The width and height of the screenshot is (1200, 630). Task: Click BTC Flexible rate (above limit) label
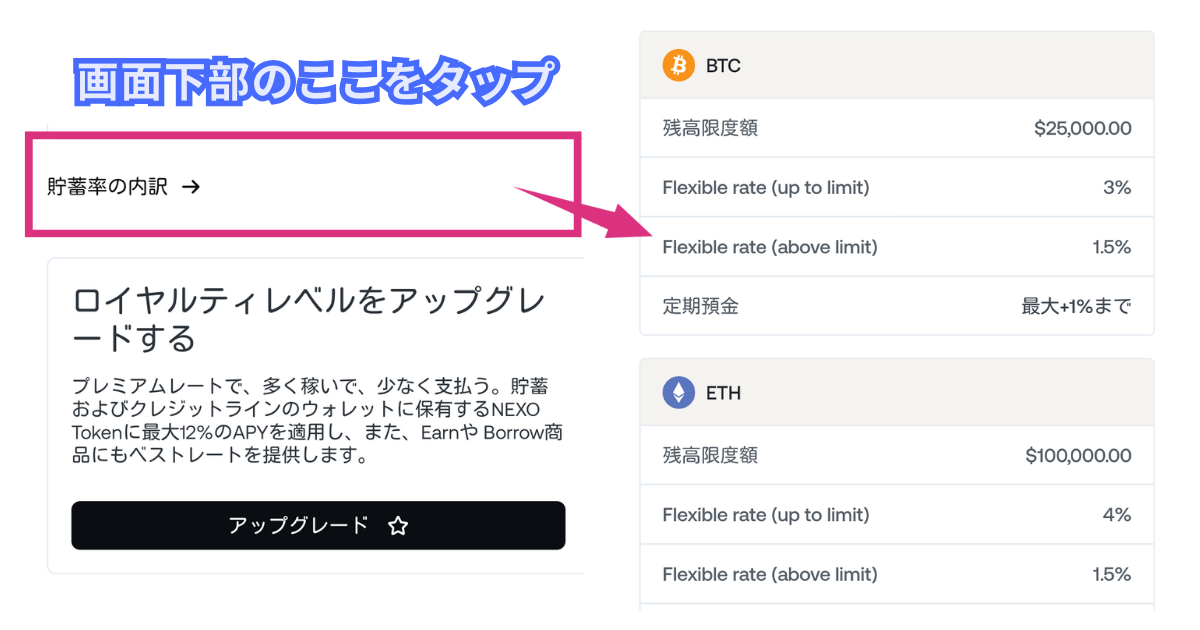[x=770, y=246]
